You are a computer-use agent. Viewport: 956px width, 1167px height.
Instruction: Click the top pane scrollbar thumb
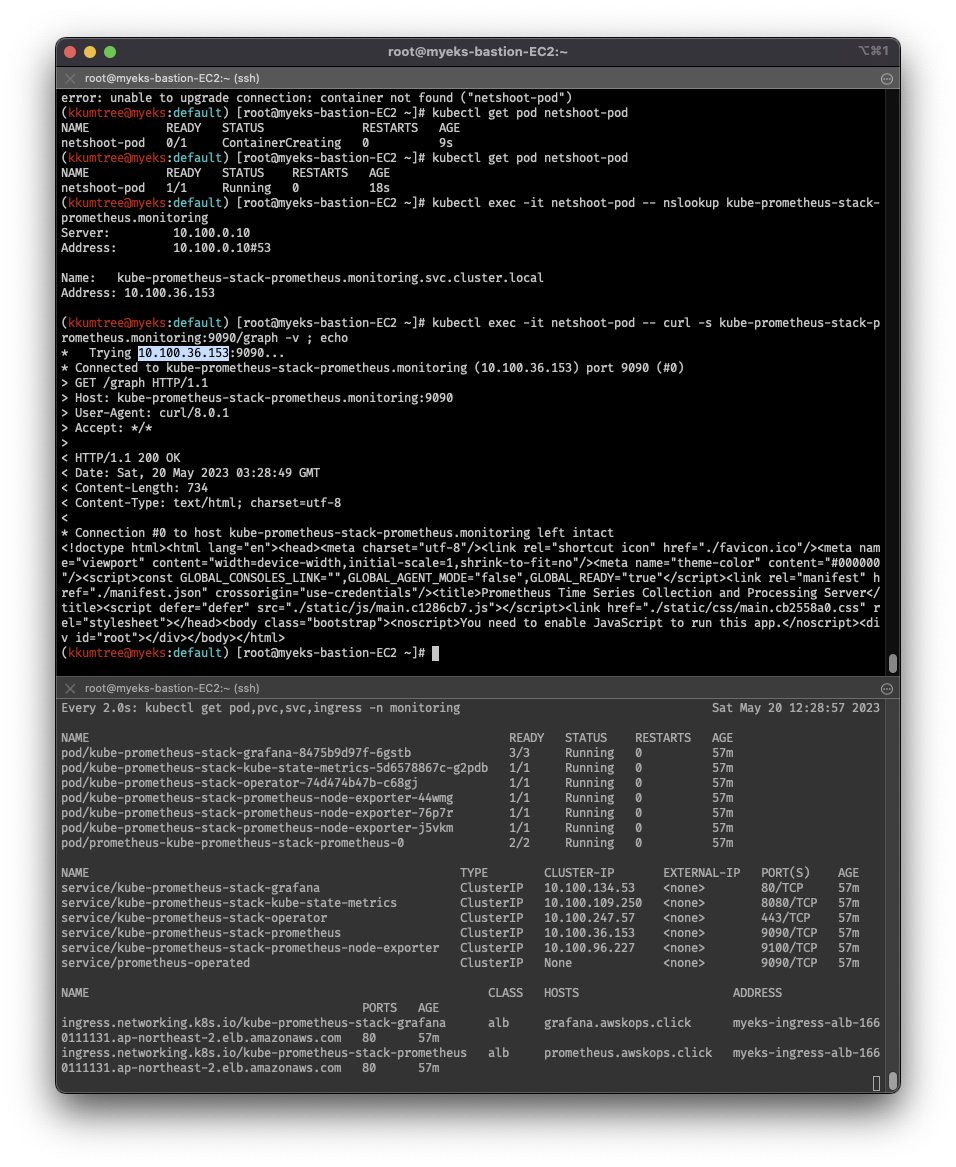point(893,662)
